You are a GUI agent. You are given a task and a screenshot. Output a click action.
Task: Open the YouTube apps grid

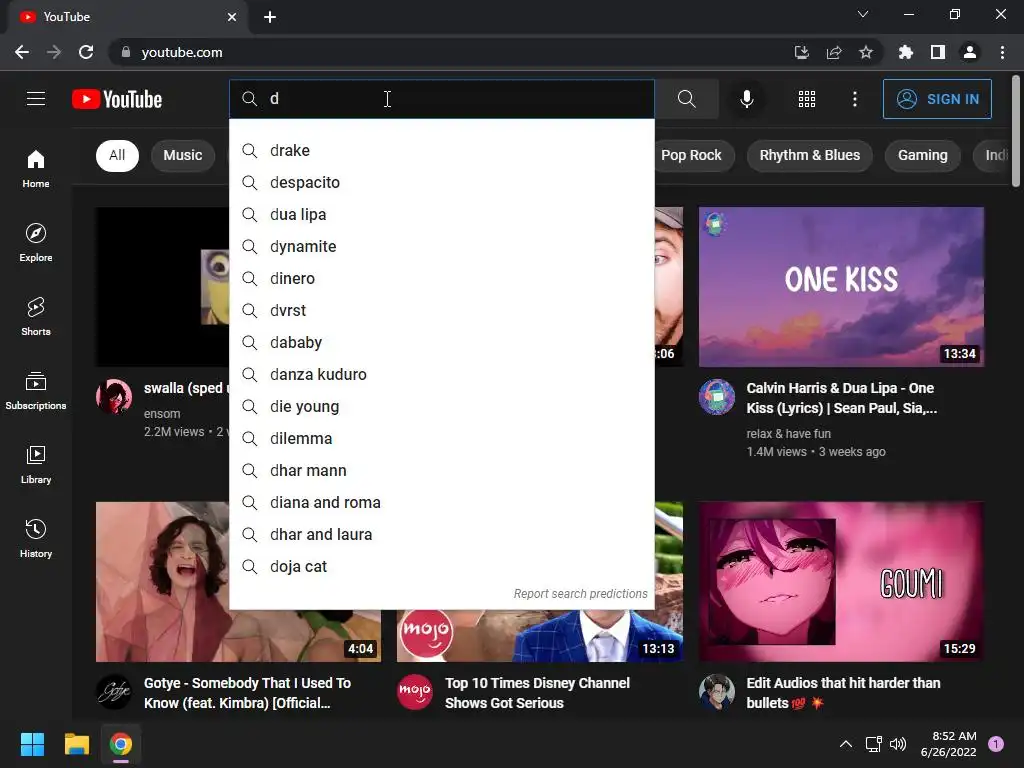click(807, 99)
